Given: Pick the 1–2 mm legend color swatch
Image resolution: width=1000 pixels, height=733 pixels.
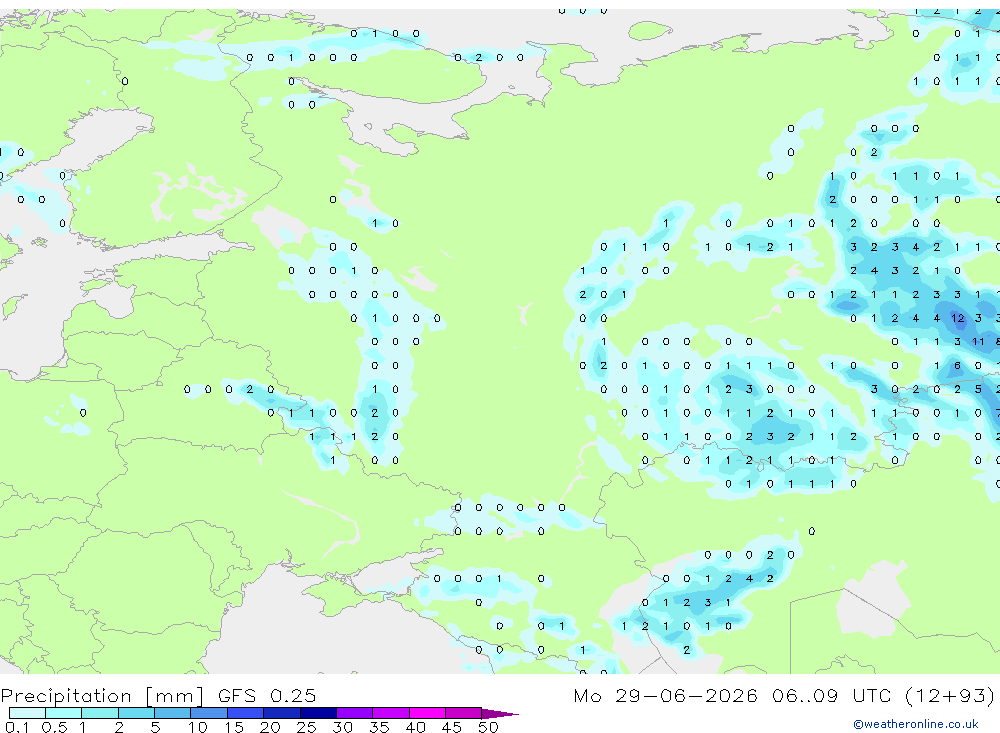Looking at the screenshot, I should [x=99, y=713].
